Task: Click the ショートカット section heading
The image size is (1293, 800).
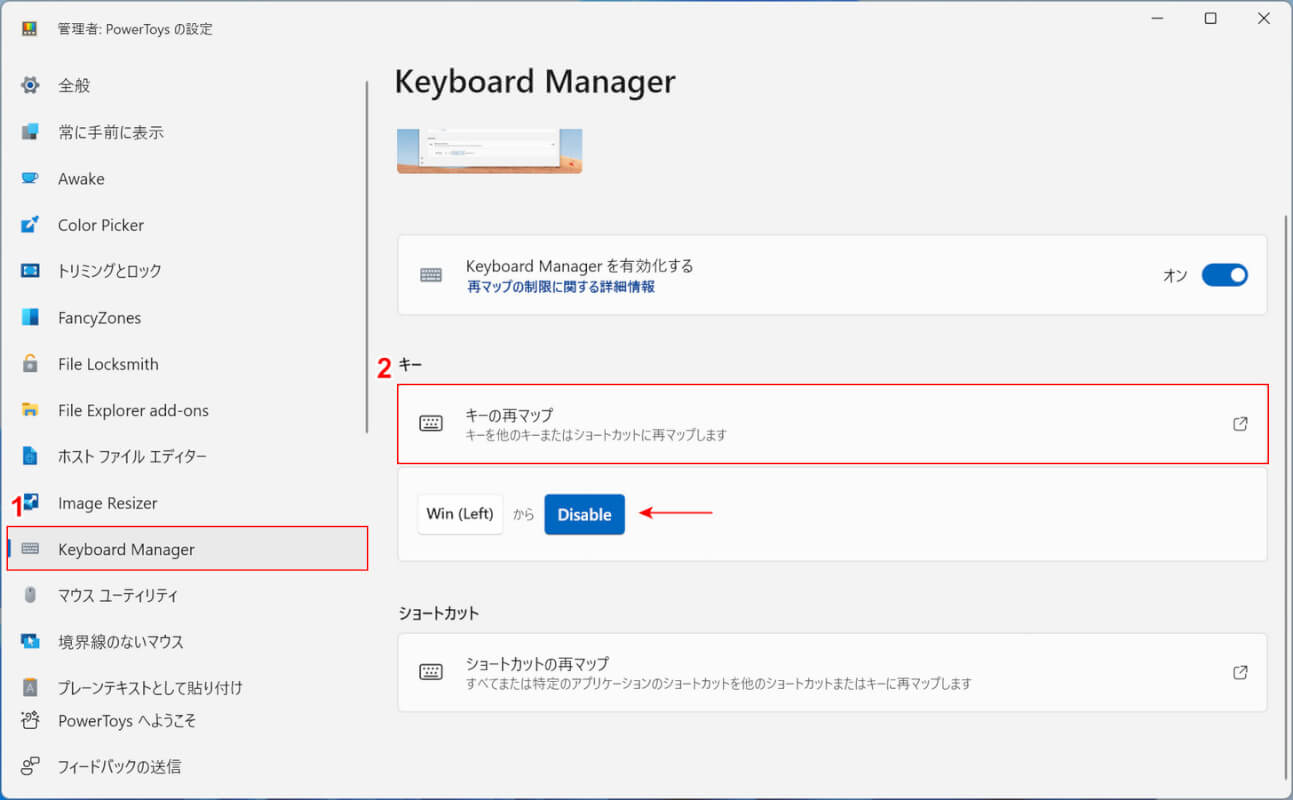Action: [438, 612]
